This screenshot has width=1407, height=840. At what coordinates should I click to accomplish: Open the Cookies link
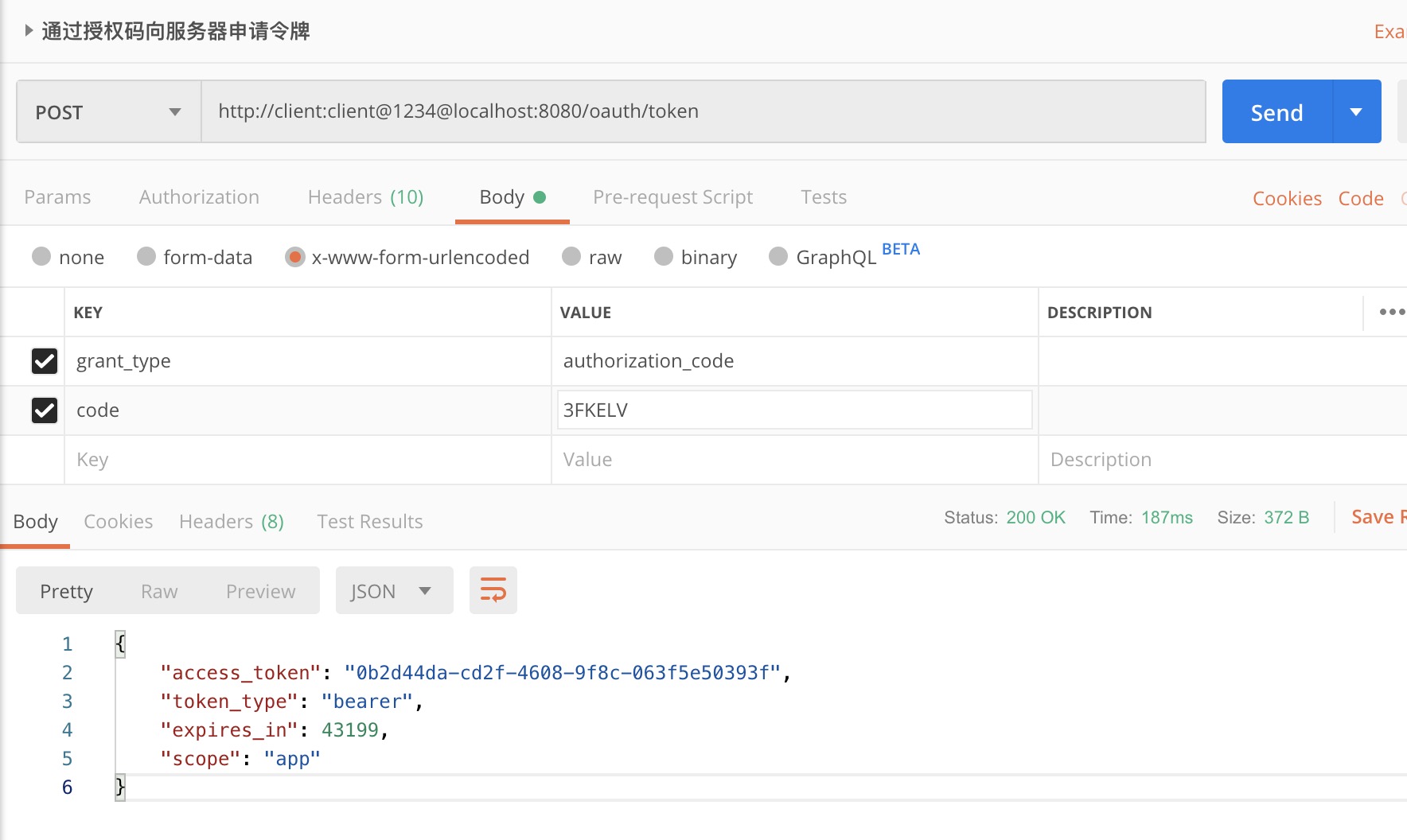[x=1287, y=198]
